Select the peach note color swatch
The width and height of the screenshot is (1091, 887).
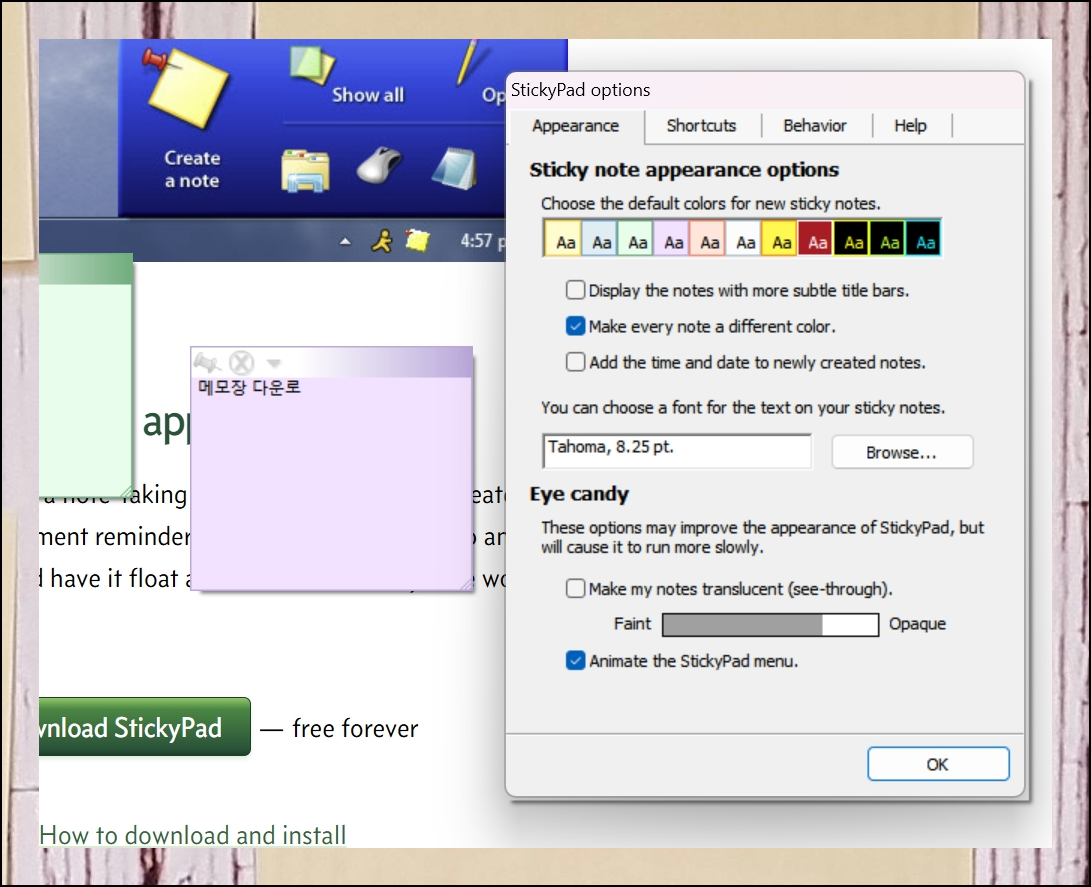[708, 238]
